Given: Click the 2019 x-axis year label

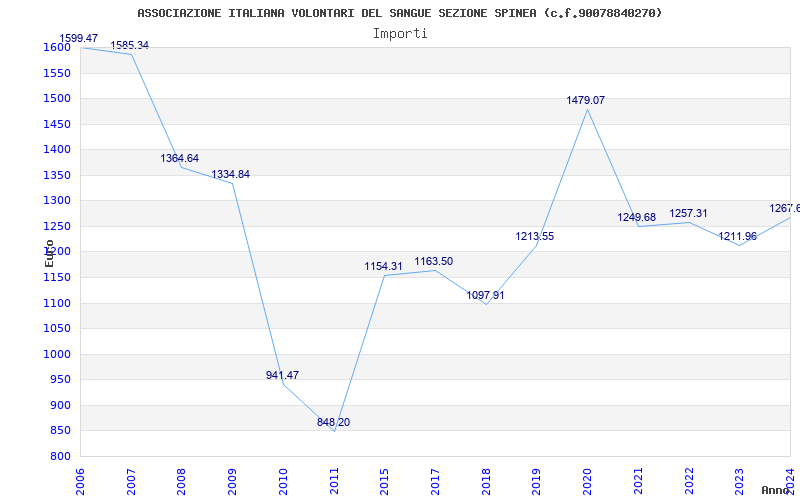Looking at the screenshot, I should click(537, 482).
